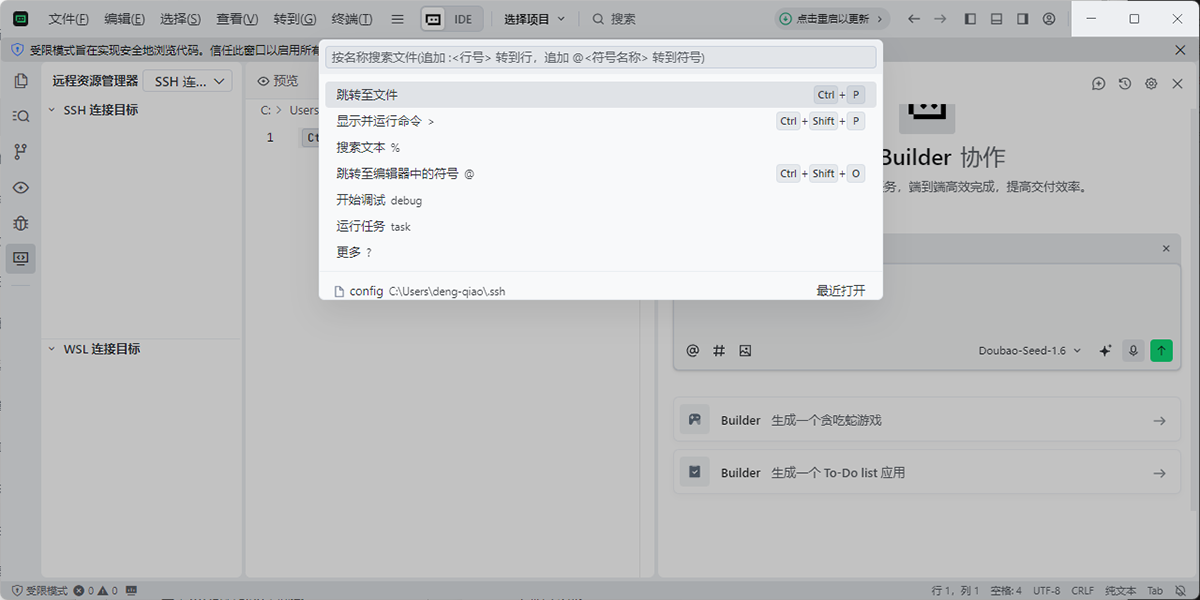Click the voice input microphone icon
The height and width of the screenshot is (600, 1200).
point(1133,351)
